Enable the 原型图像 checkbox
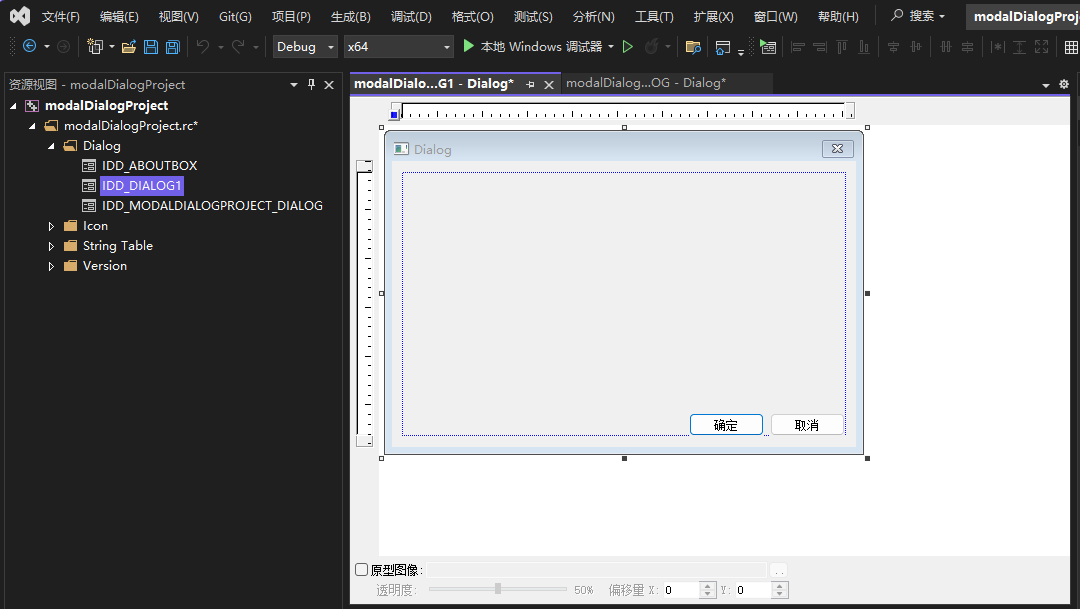Screen dimensions: 1080x609 [x=361, y=567]
